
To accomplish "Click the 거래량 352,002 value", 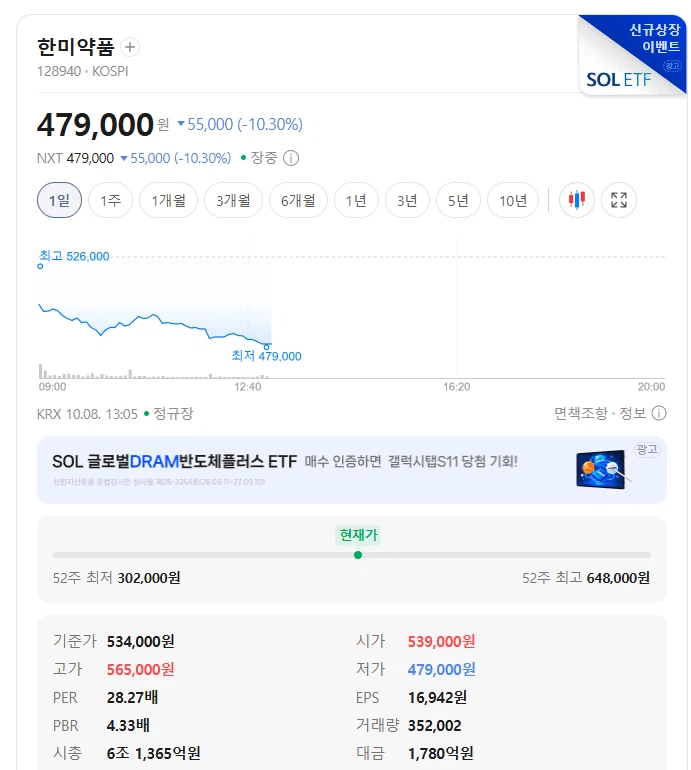I will click(435, 725).
